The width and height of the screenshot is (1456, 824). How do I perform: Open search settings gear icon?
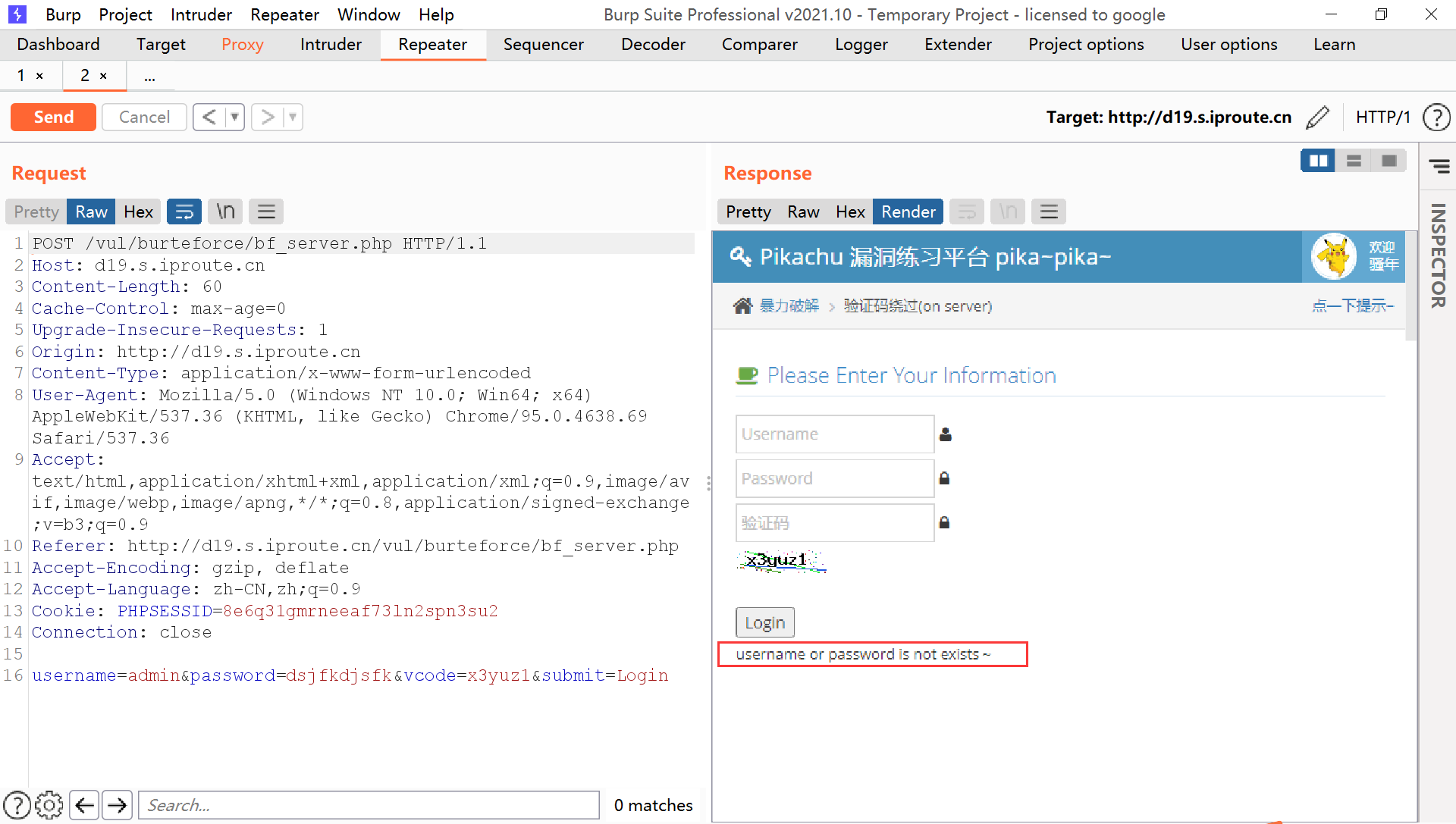pyautogui.click(x=49, y=805)
